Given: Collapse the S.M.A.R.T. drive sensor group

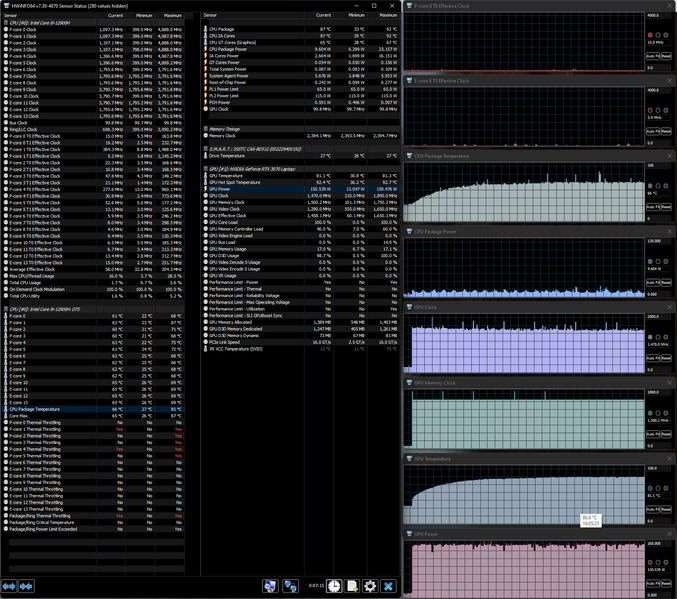Looking at the screenshot, I should (x=206, y=149).
